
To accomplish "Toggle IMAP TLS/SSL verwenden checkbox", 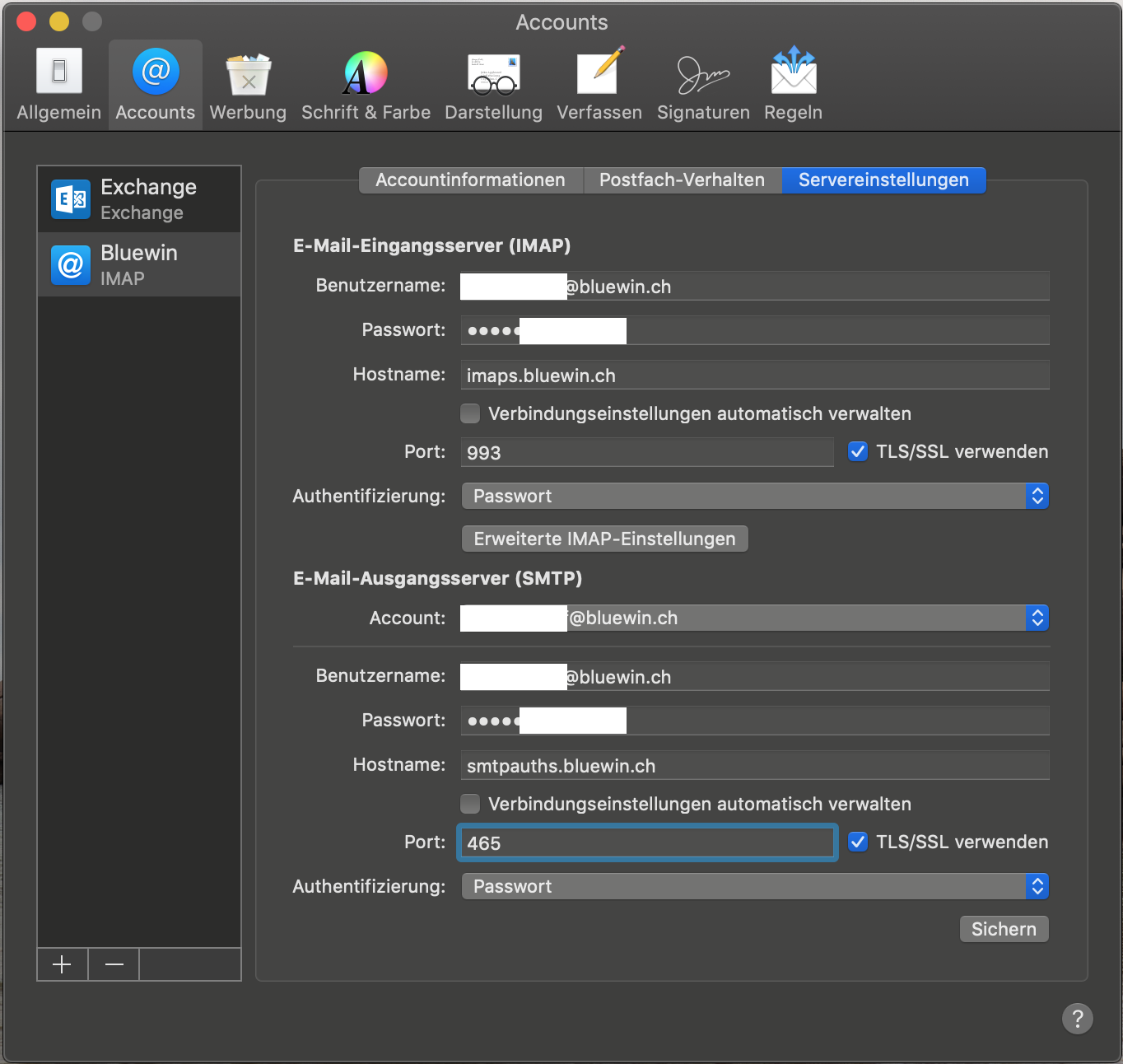I will [x=858, y=451].
